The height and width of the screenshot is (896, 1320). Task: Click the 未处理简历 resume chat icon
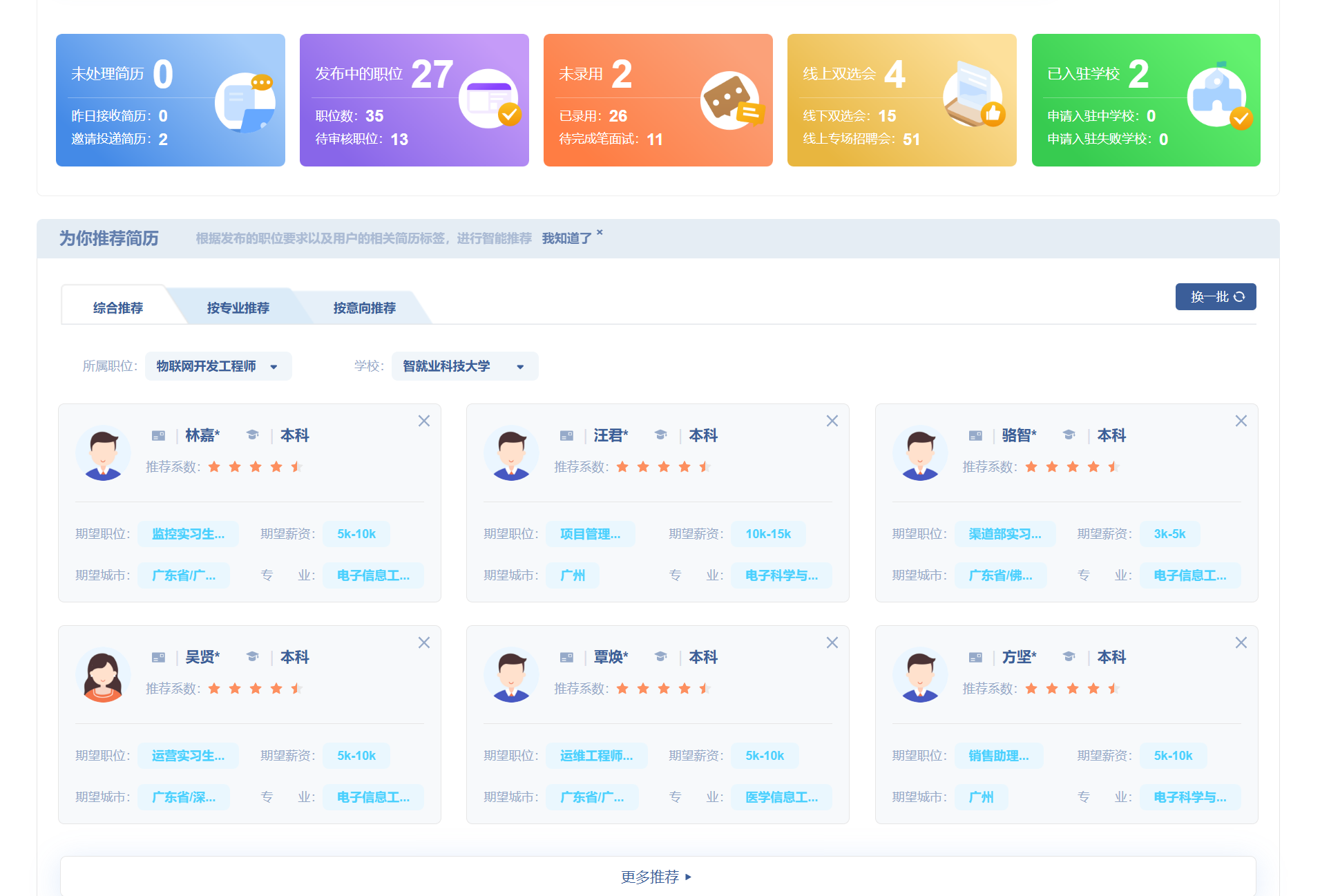245,102
